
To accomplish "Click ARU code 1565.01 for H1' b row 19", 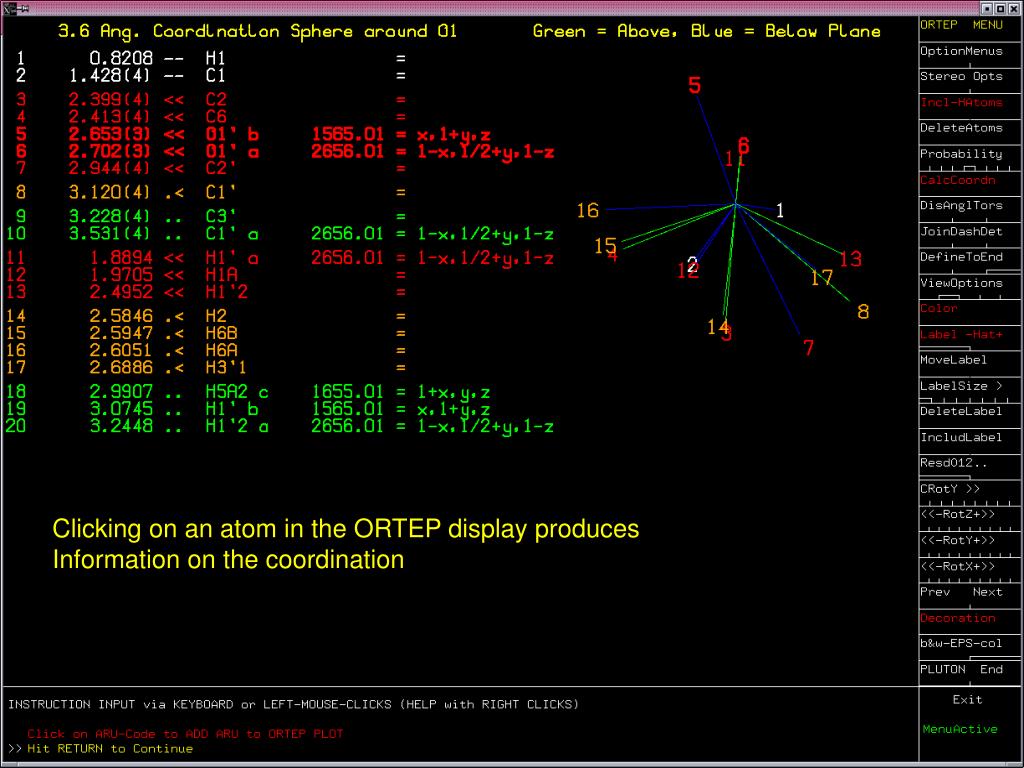I will point(347,409).
